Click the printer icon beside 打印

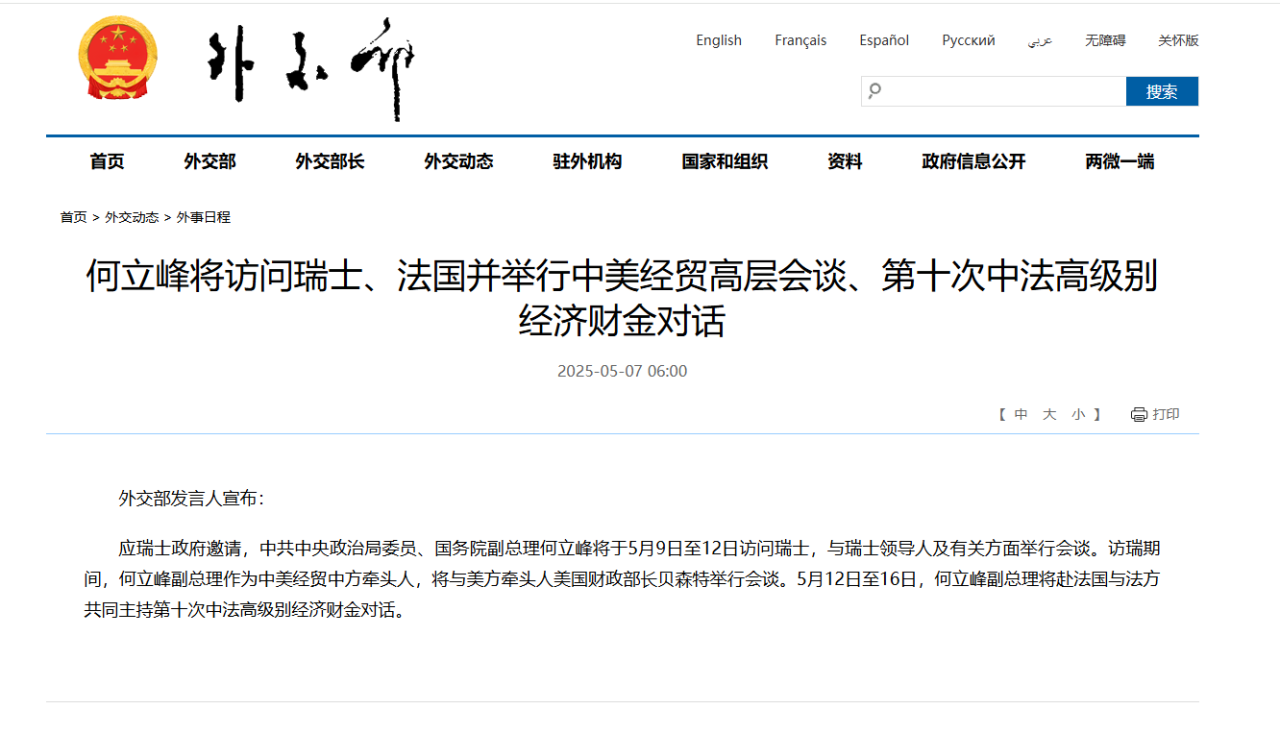click(x=1138, y=415)
